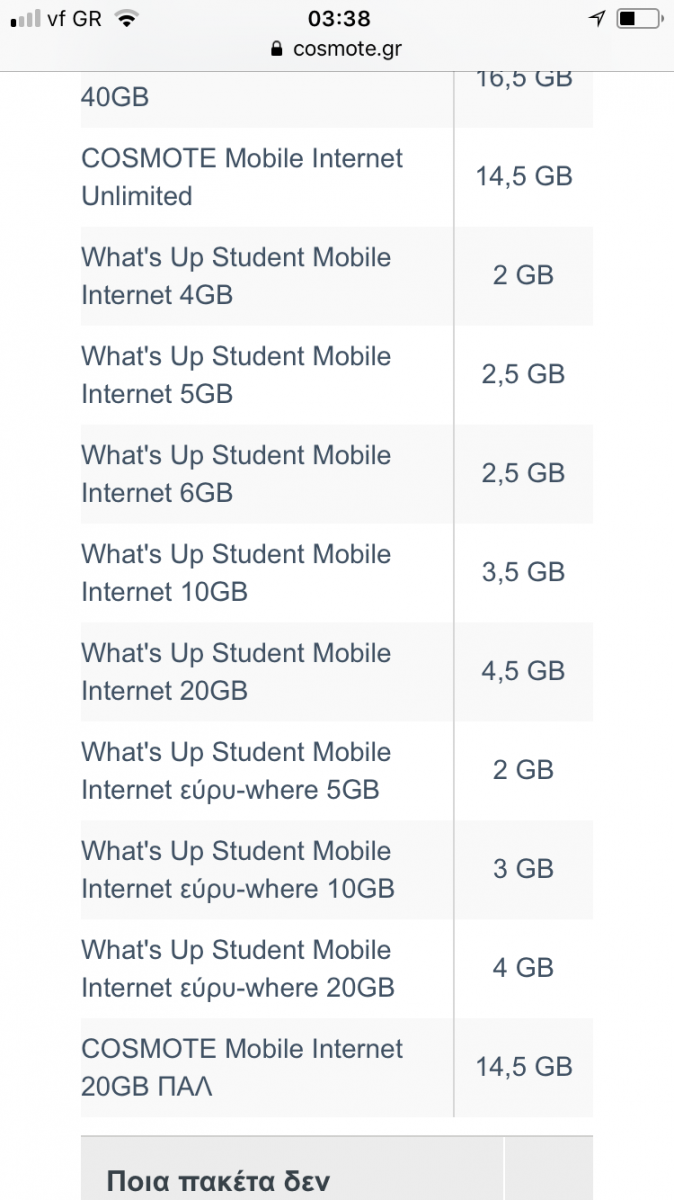674x1200 pixels.
Task: Select Student Internet εύρυ-where 10GB row
Action: click(238, 870)
